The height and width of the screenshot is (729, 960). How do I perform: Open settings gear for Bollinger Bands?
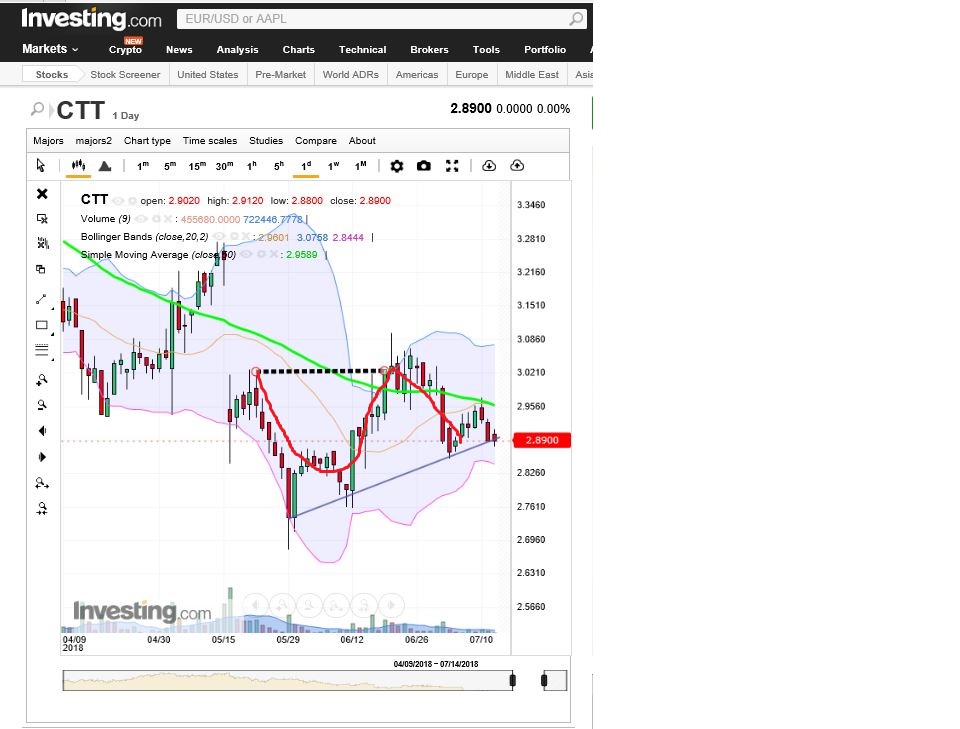click(x=234, y=237)
